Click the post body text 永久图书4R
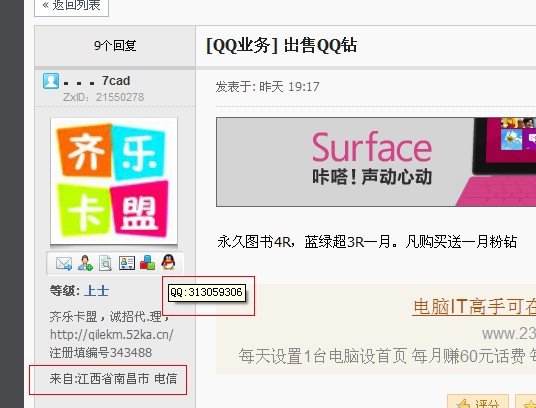Screen dimensions: 536x408 (x=255, y=242)
